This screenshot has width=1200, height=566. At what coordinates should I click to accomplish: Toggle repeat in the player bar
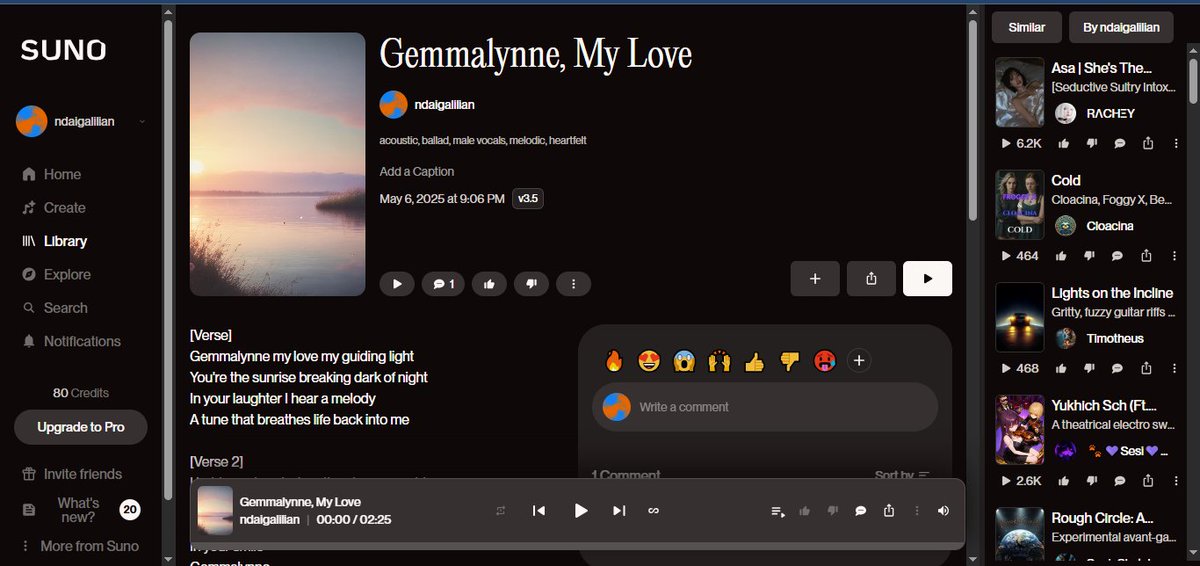tap(501, 511)
